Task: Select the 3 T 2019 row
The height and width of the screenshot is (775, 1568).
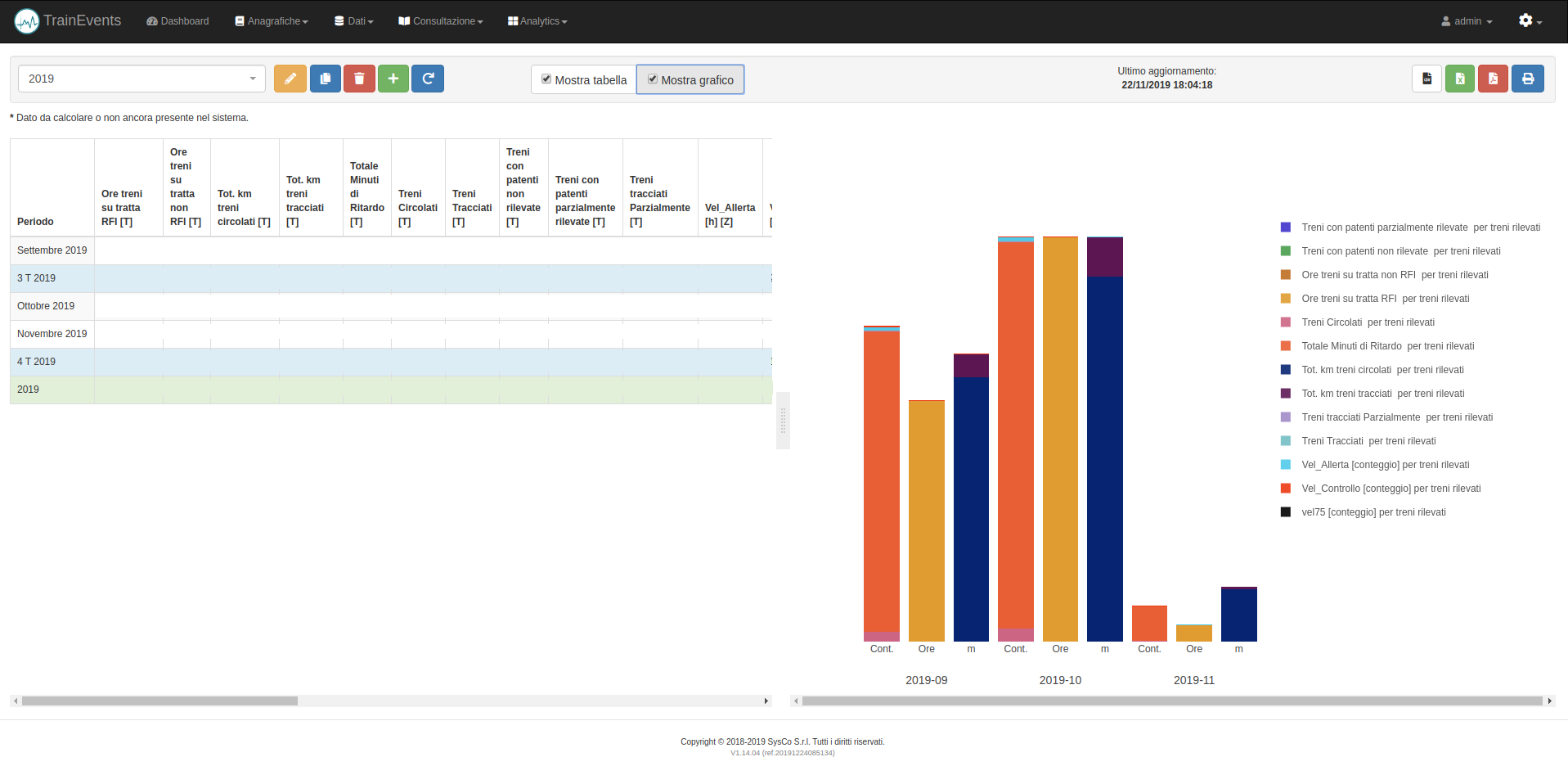Action: click(x=391, y=278)
